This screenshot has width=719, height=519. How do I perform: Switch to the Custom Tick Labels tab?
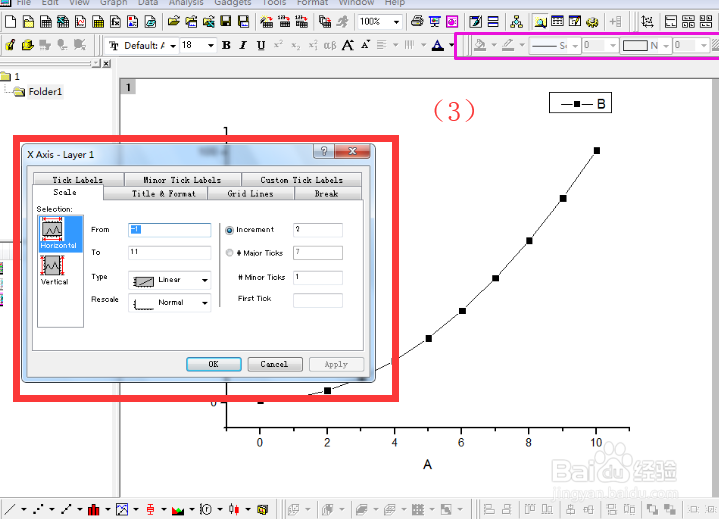tap(301, 180)
